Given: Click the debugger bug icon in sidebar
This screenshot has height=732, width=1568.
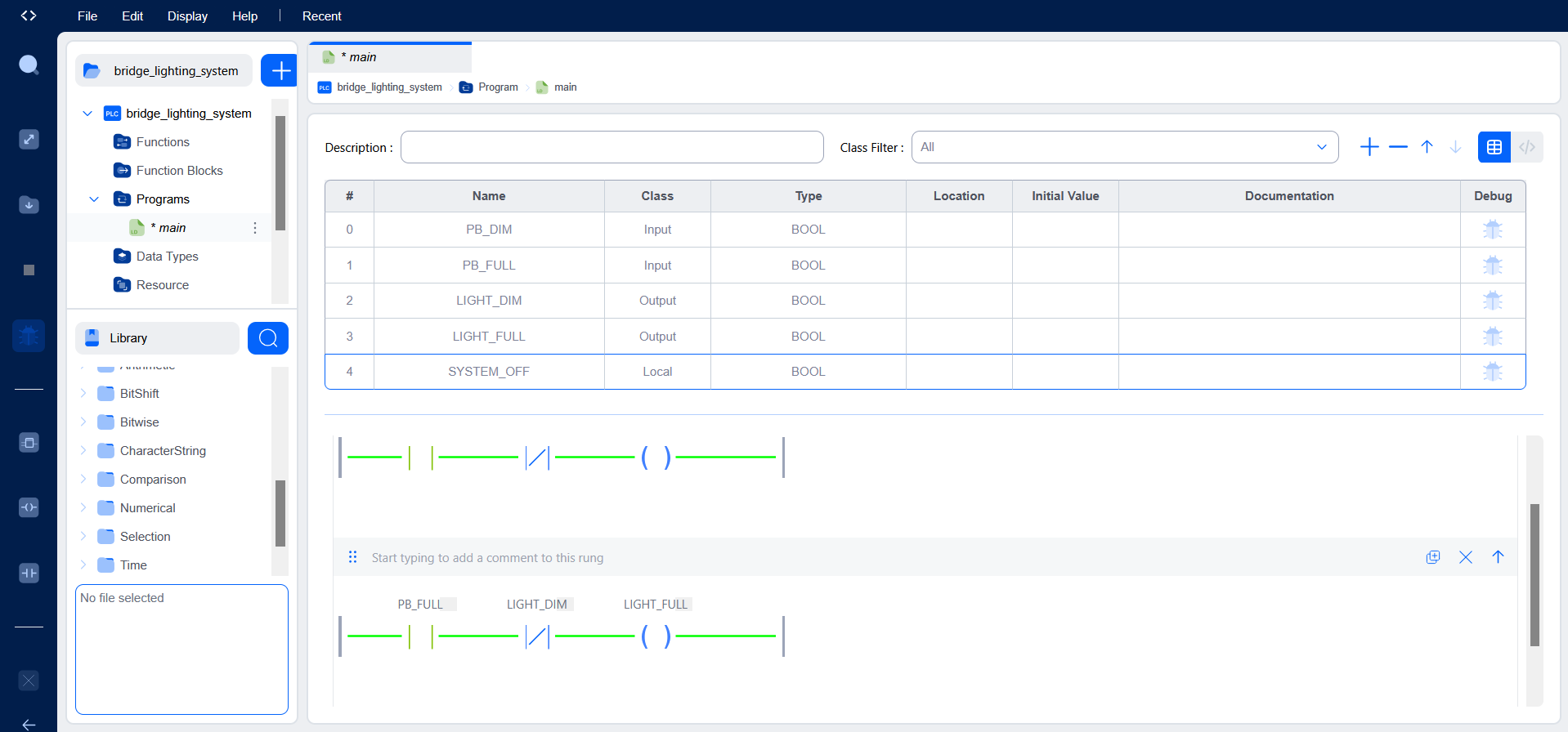Looking at the screenshot, I should pyautogui.click(x=29, y=336).
